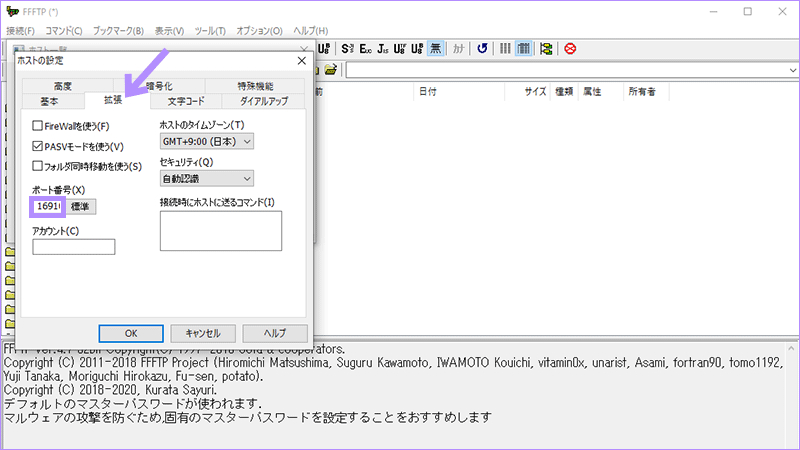The image size is (800, 450).
Task: Click the アカウント input field
Action: pyautogui.click(x=74, y=247)
